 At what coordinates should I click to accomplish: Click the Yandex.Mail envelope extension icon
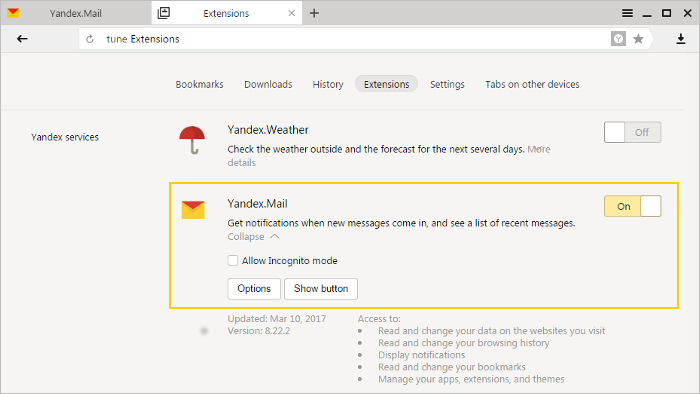(193, 210)
